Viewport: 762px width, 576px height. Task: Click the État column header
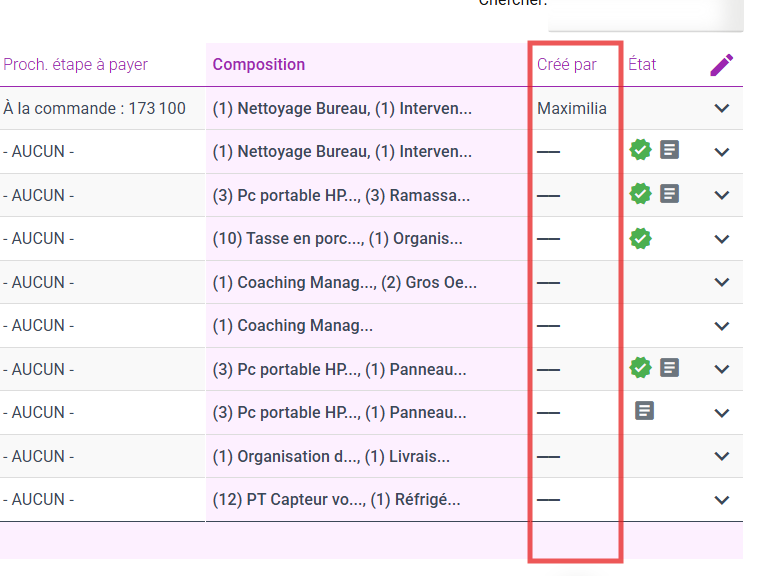(x=642, y=65)
